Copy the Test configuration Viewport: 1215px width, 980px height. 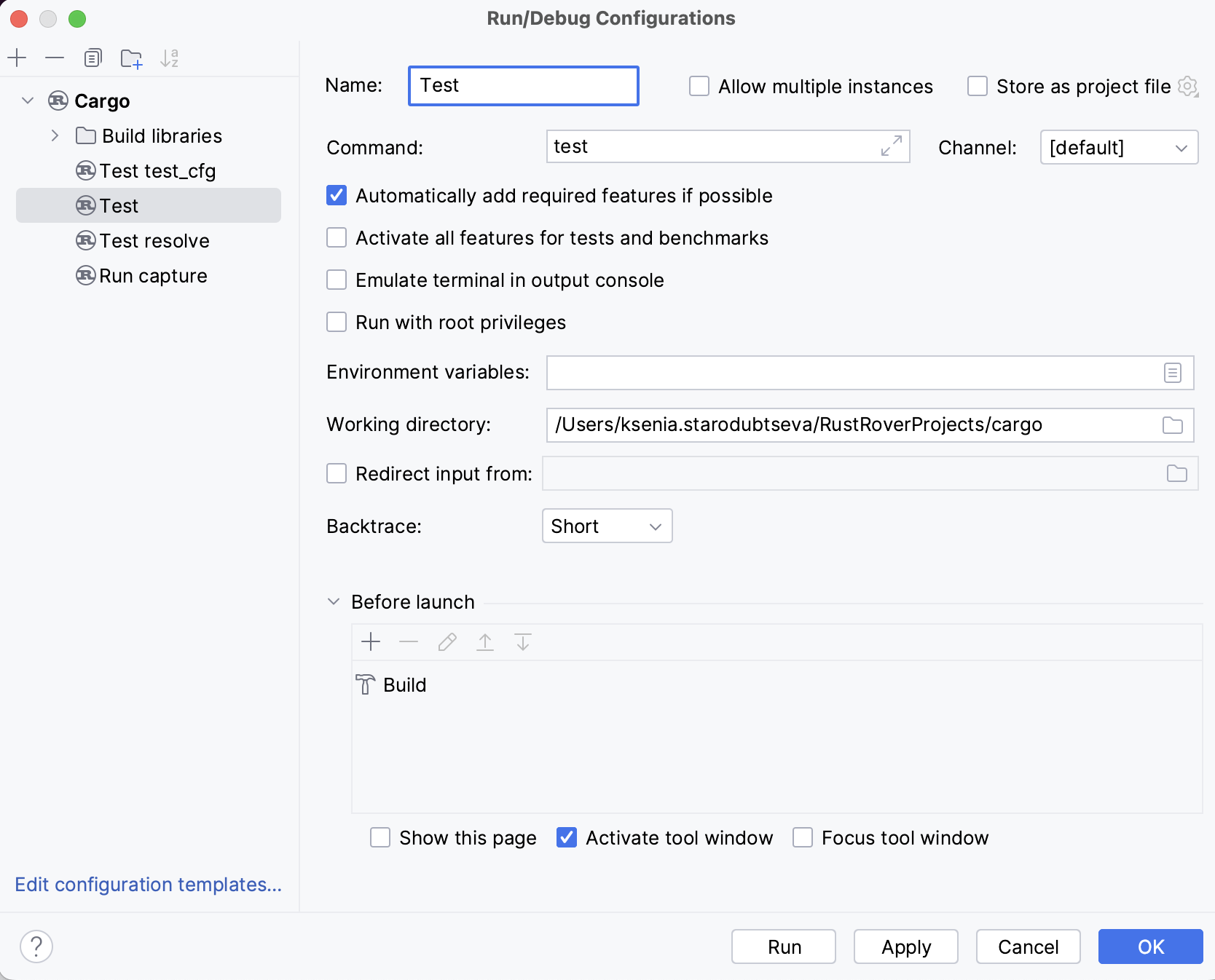pyautogui.click(x=93, y=58)
